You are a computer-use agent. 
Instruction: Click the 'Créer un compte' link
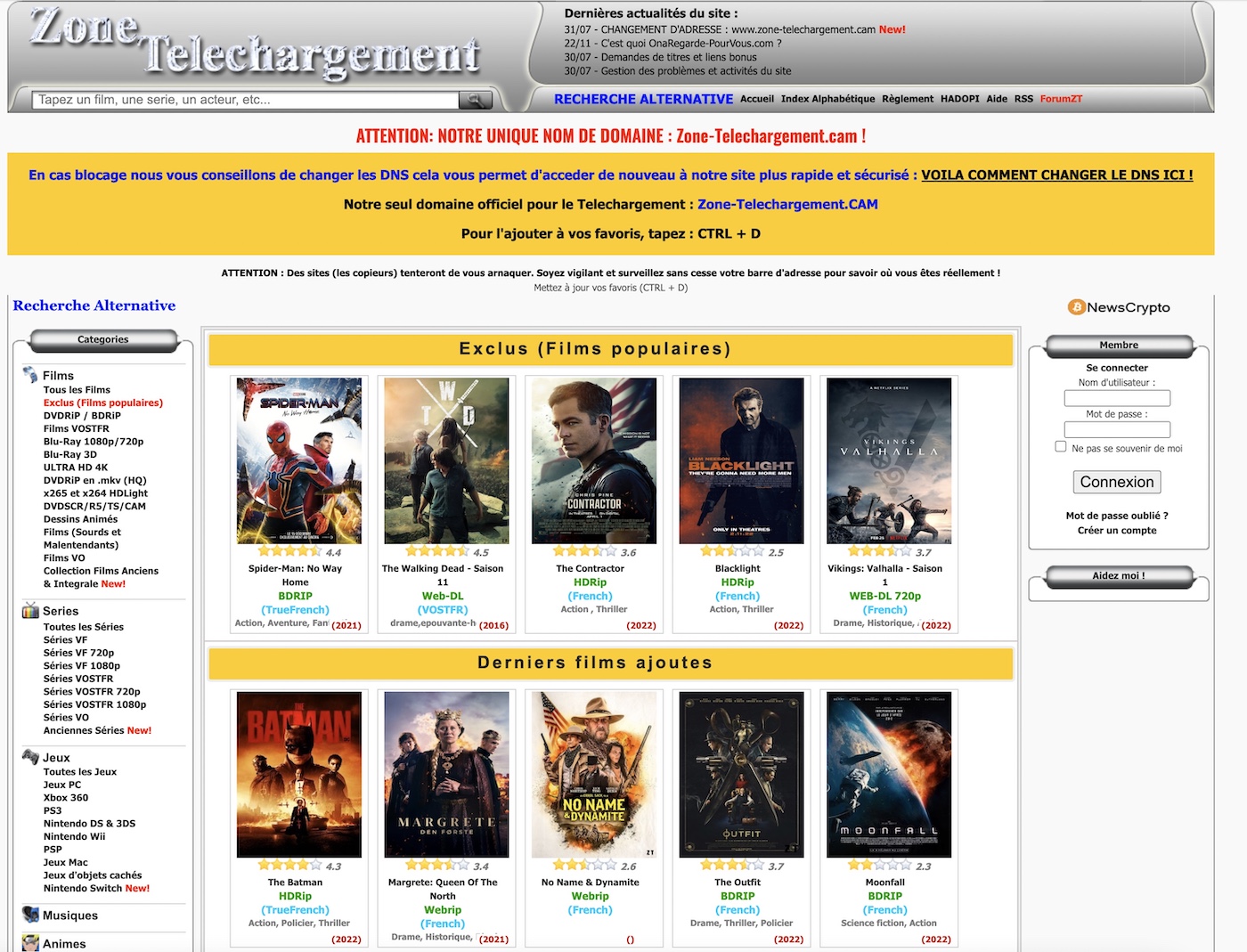point(1117,530)
